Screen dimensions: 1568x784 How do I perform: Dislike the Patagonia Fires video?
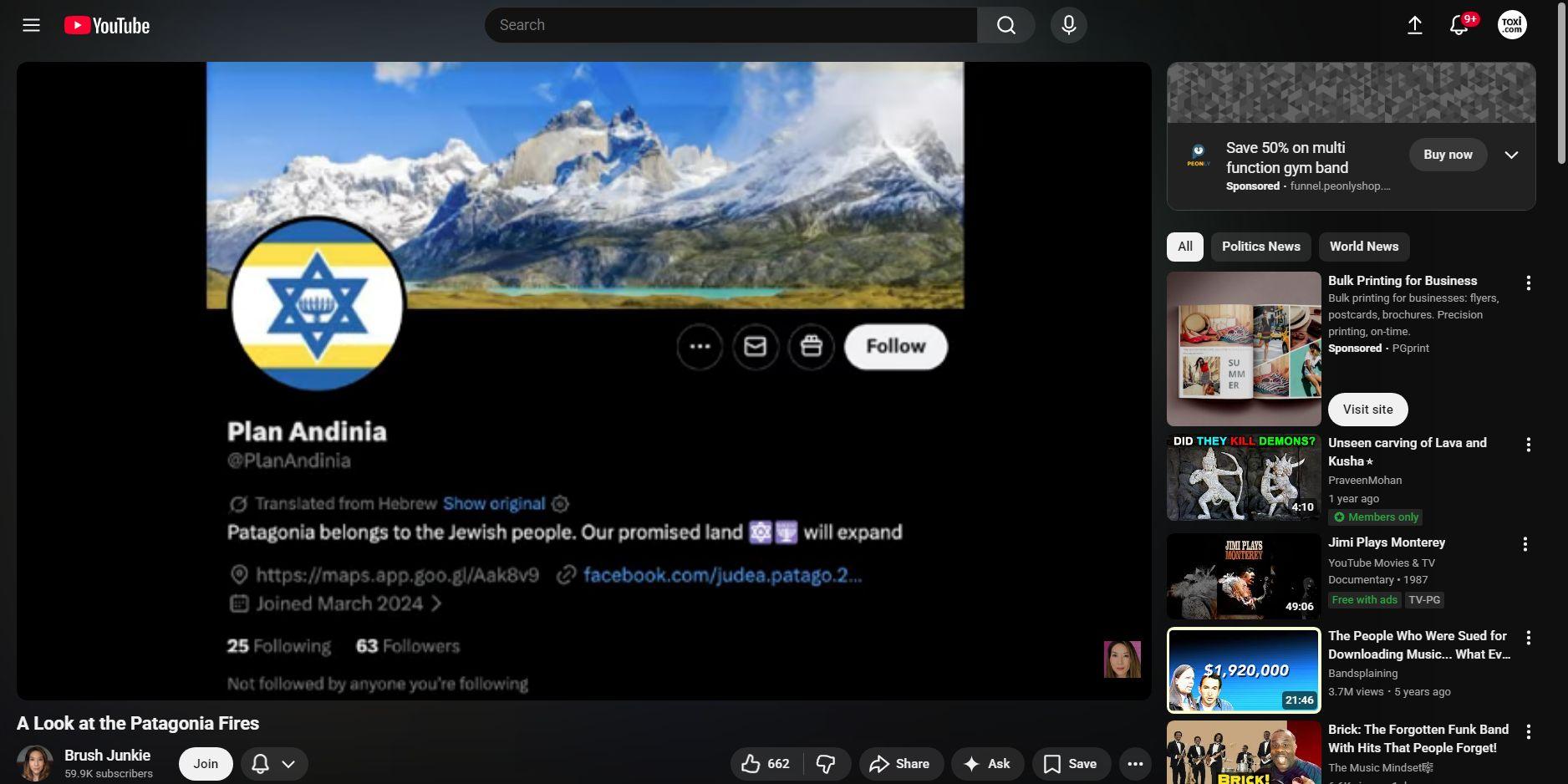[x=826, y=764]
